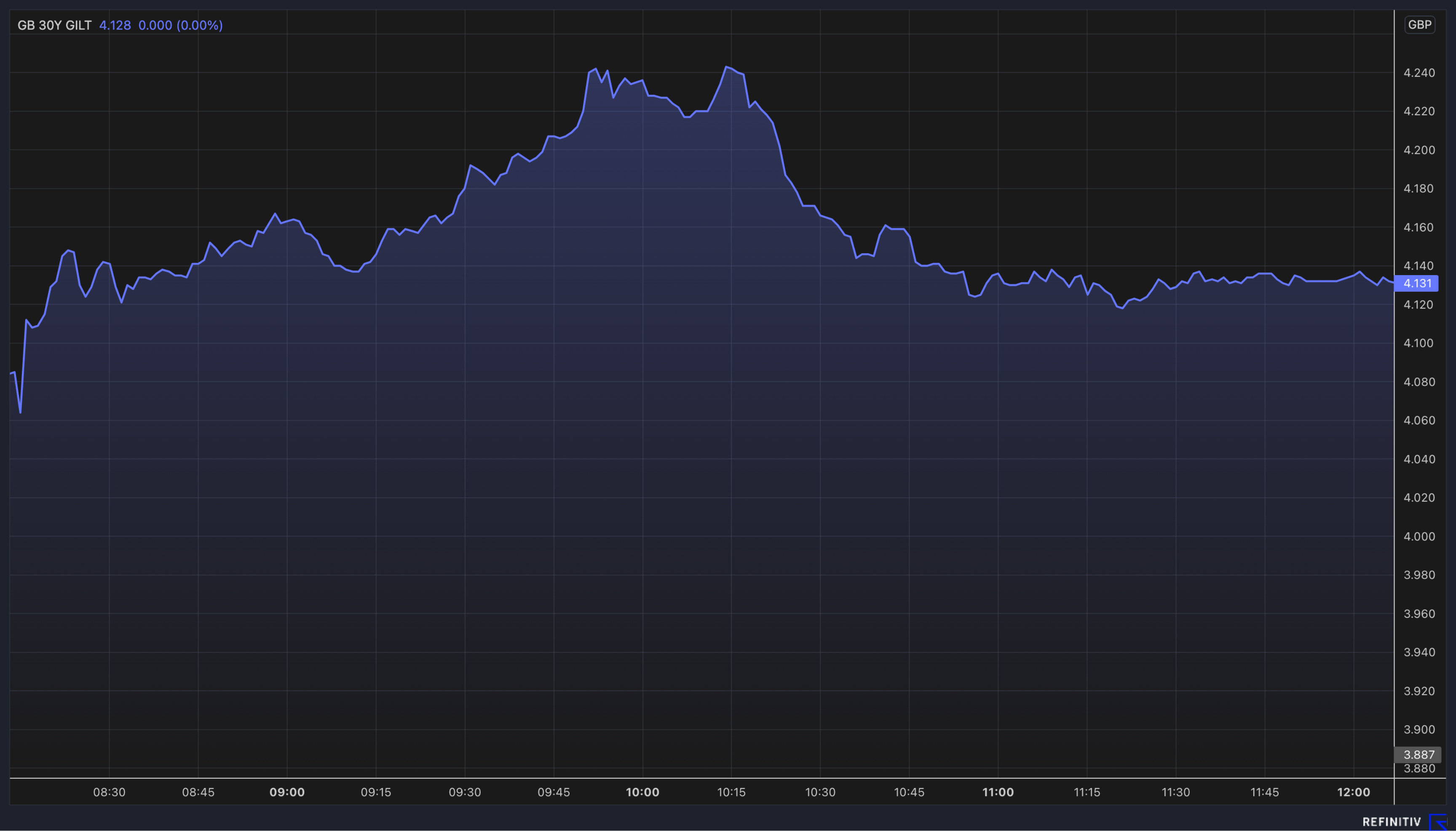Click the 0.000 (0.00%) change value
Image resolution: width=1456 pixels, height=831 pixels.
coord(180,25)
